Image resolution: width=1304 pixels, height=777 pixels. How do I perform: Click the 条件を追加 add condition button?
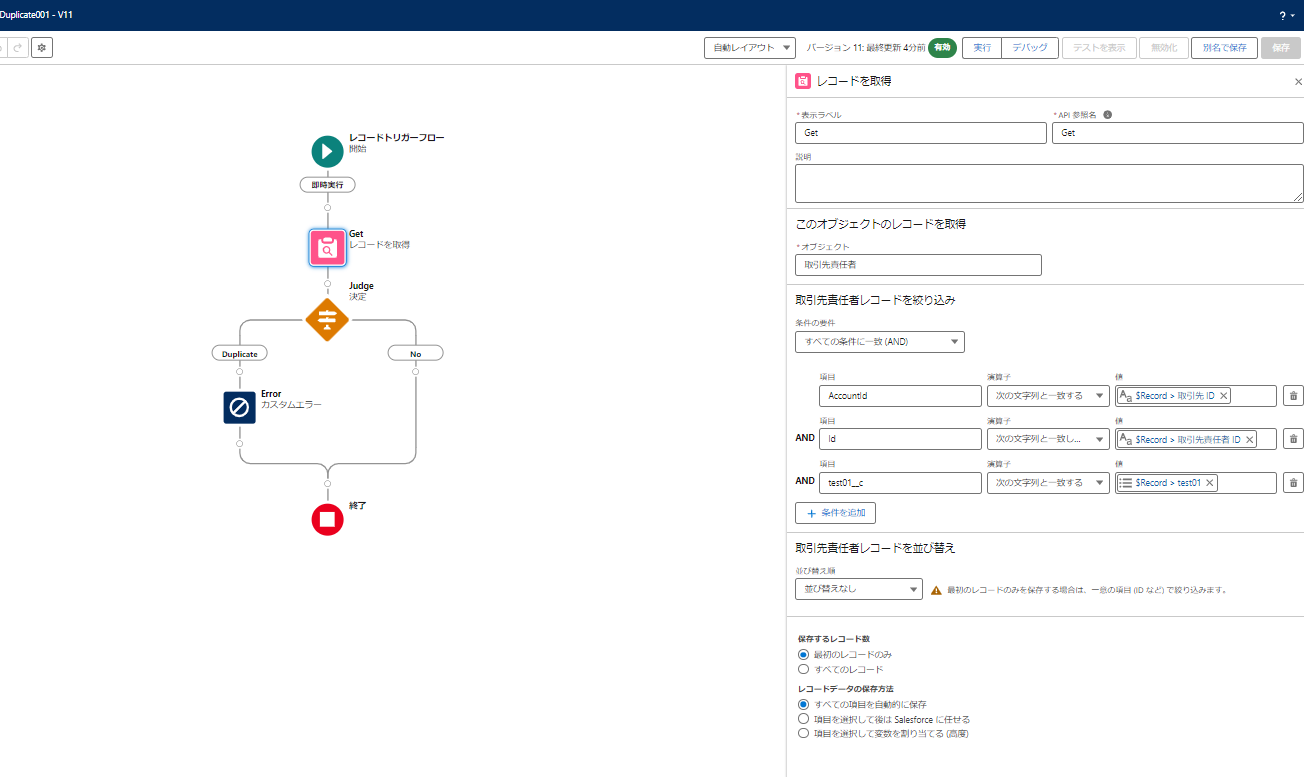pyautogui.click(x=836, y=513)
